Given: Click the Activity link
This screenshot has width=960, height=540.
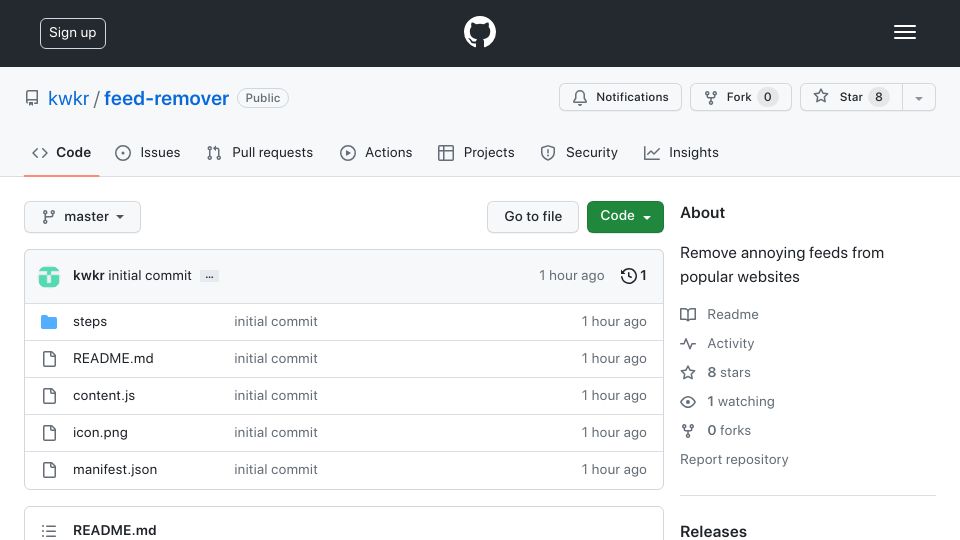Looking at the screenshot, I should [730, 343].
